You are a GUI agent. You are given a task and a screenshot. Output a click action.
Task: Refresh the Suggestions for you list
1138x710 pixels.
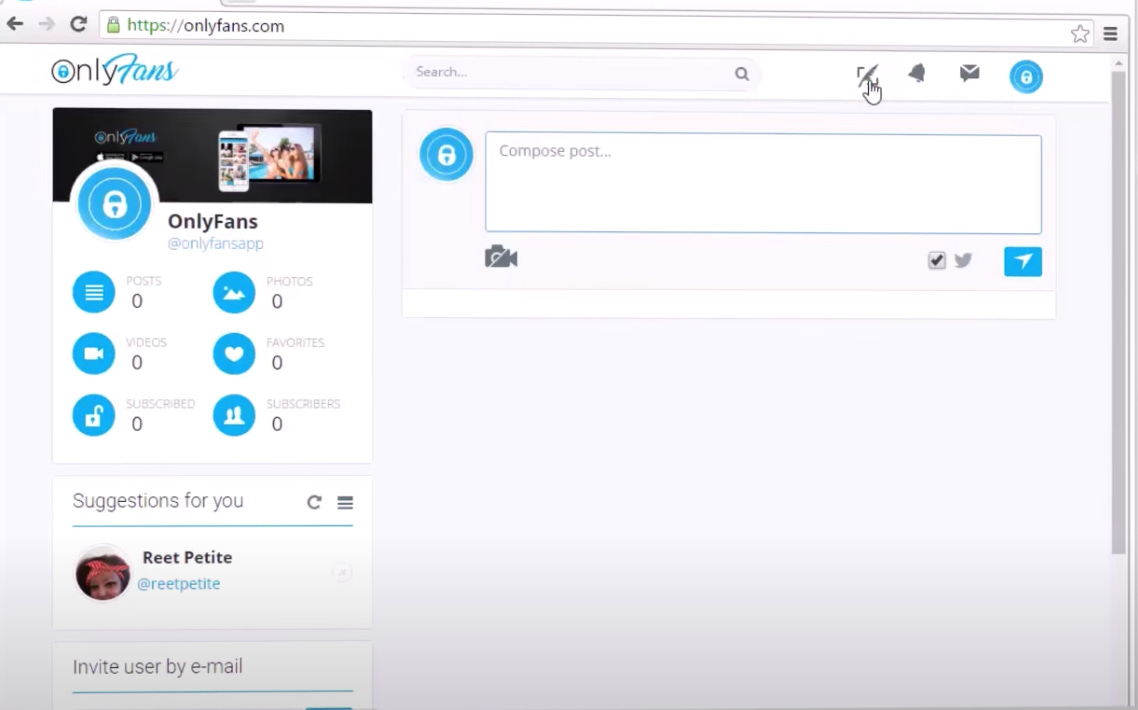coord(314,502)
